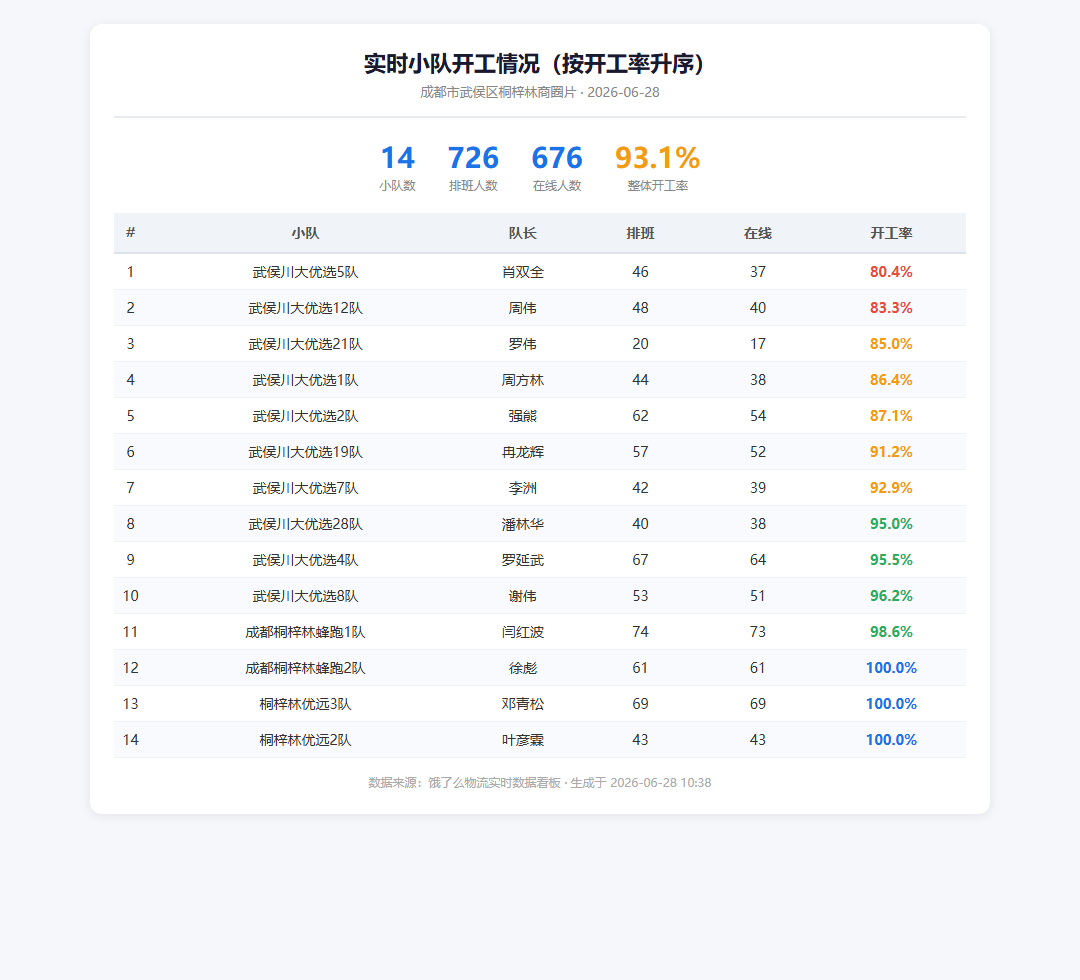Click scheduled count 67 for 罗延武's team
Image resolution: width=1080 pixels, height=980 pixels.
point(641,560)
